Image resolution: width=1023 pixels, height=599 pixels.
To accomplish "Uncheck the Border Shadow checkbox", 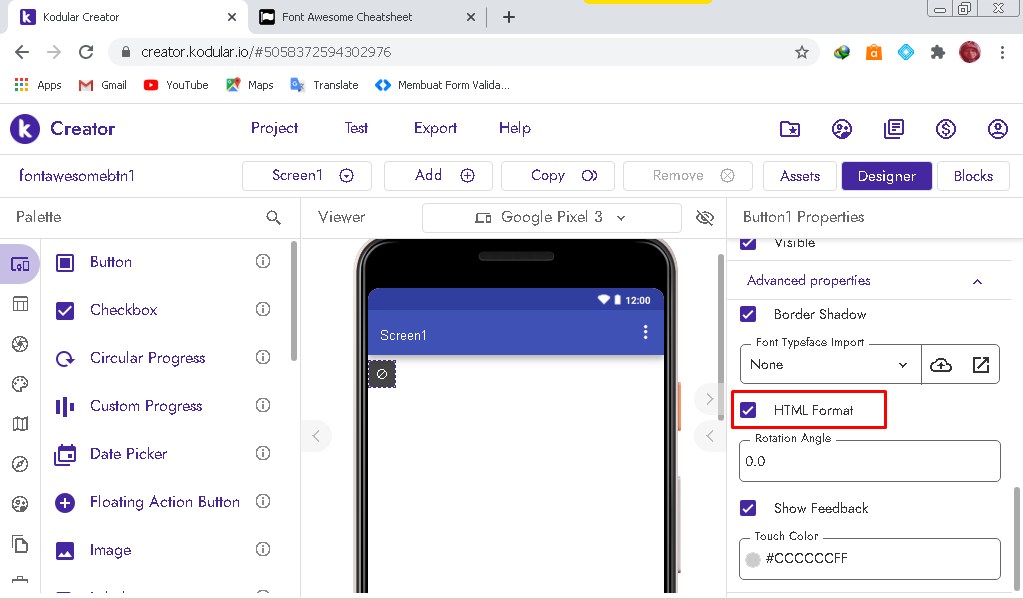I will 748,315.
